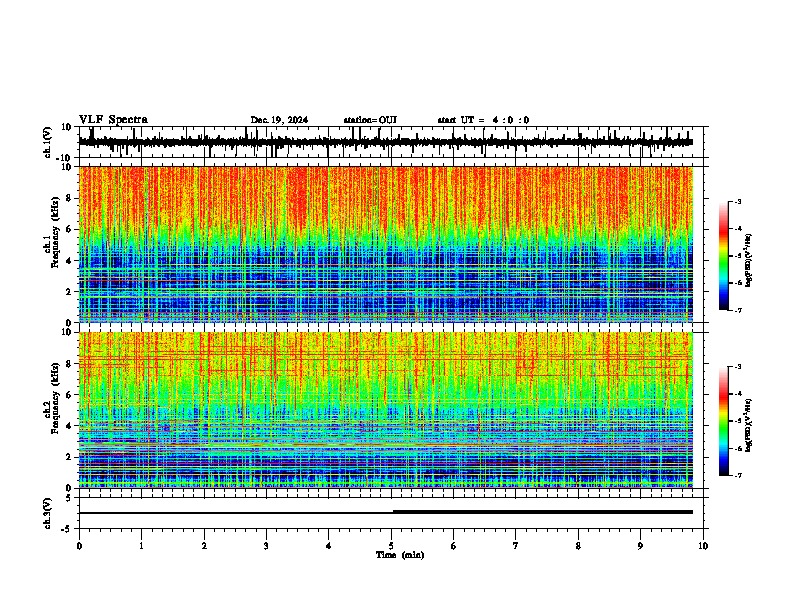Click the ch.1 "Frequency (kHz)" axis label

(x=55, y=232)
